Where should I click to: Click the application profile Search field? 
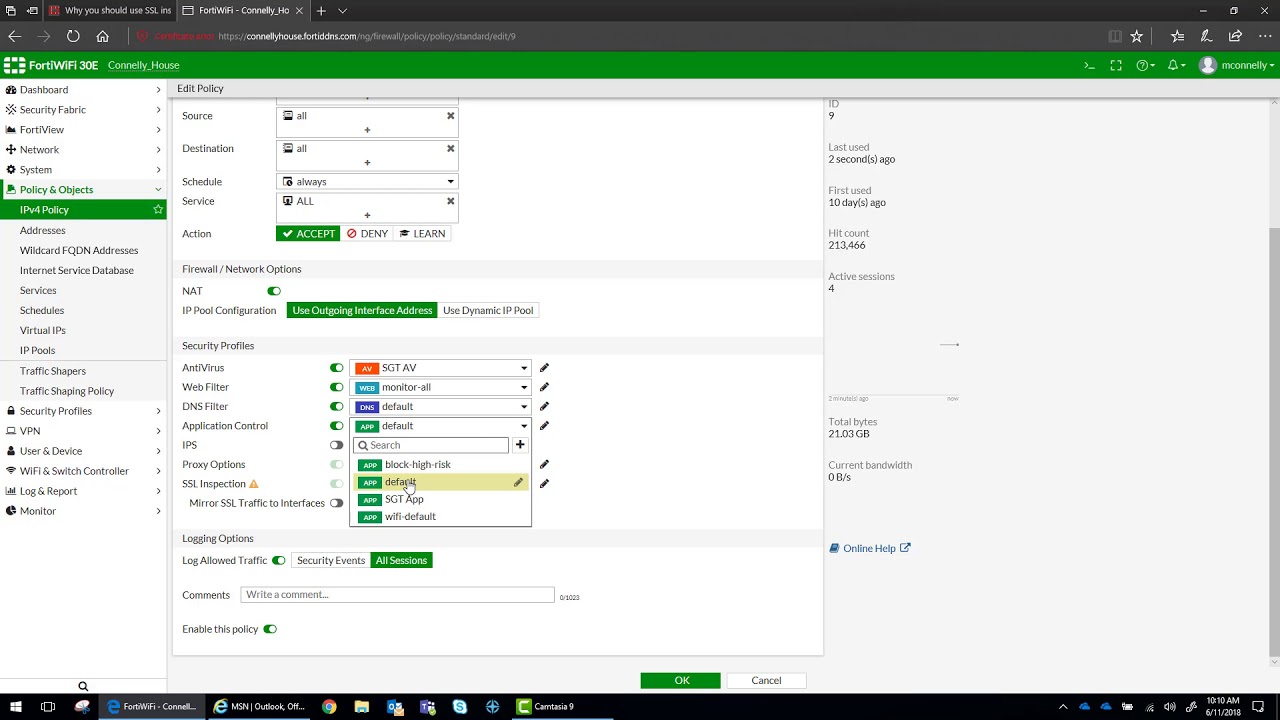431,445
